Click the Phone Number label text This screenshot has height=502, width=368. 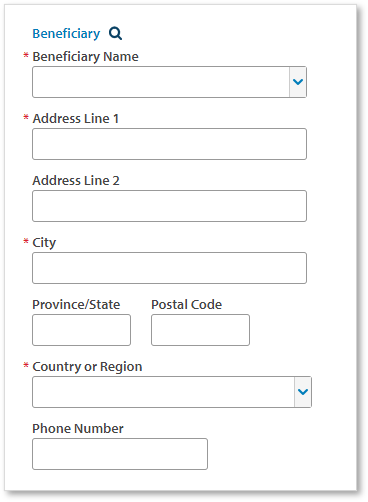click(x=78, y=429)
